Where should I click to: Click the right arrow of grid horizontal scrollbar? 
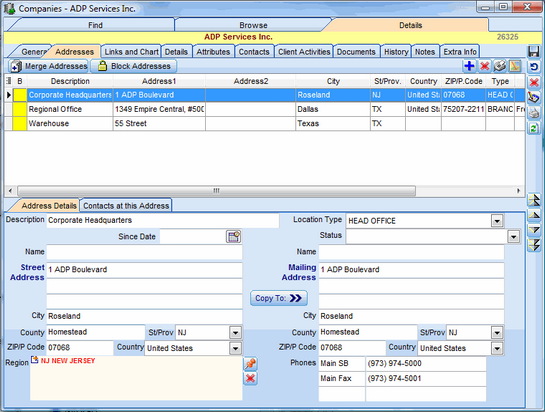518,191
